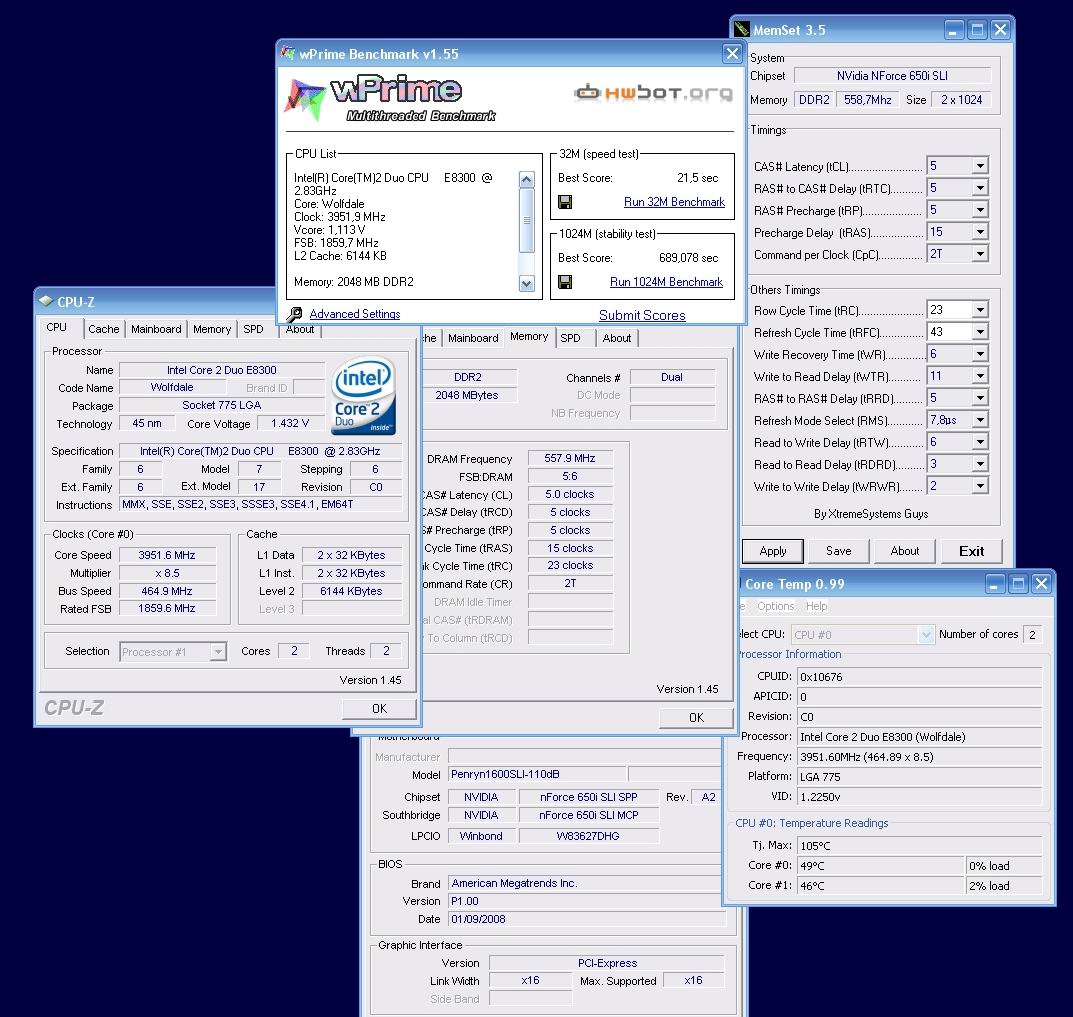
Task: Click the BIOS date 01/09/2008 field
Action: pyautogui.click(x=586, y=919)
